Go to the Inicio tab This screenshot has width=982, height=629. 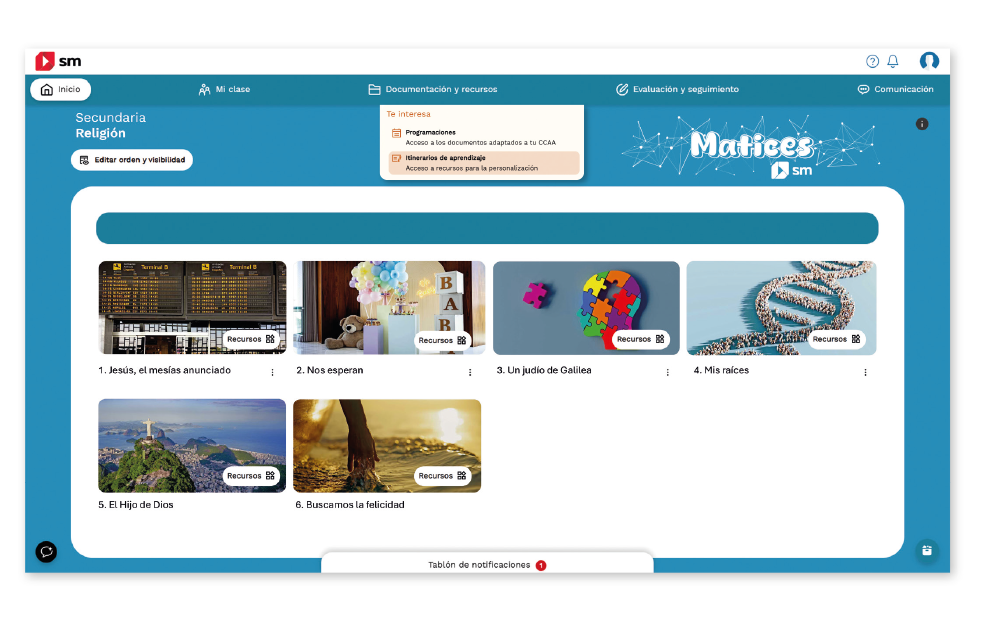coord(61,89)
